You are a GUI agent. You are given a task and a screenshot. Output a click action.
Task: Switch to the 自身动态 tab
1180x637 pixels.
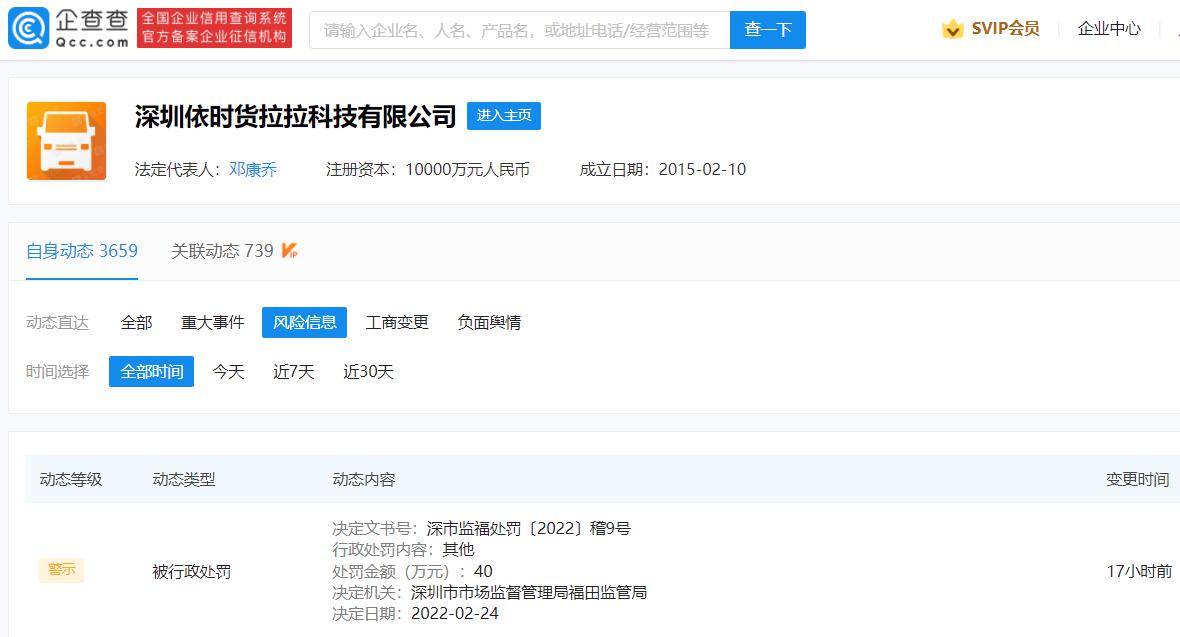82,251
